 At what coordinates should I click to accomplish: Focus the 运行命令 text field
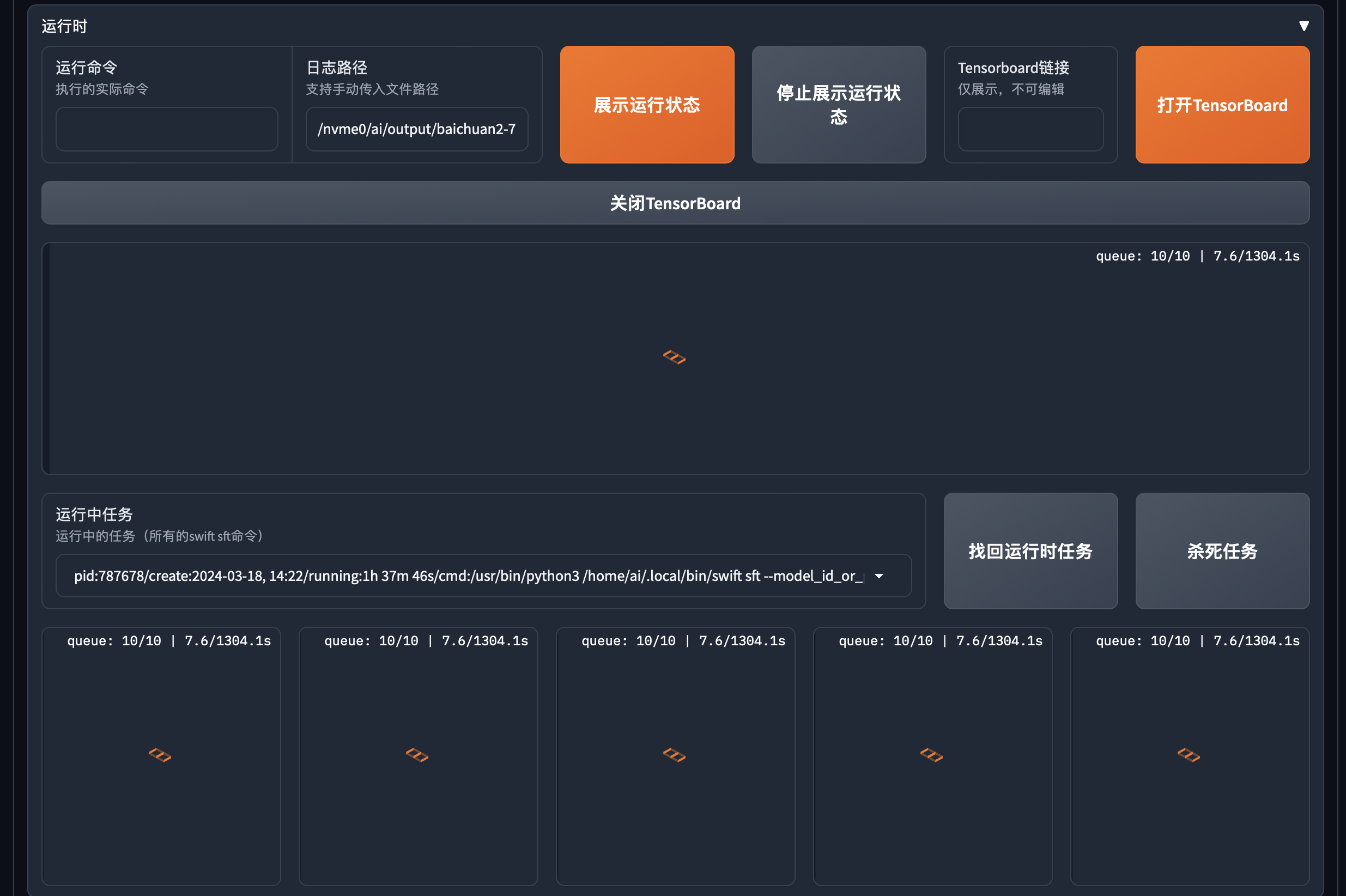point(166,129)
